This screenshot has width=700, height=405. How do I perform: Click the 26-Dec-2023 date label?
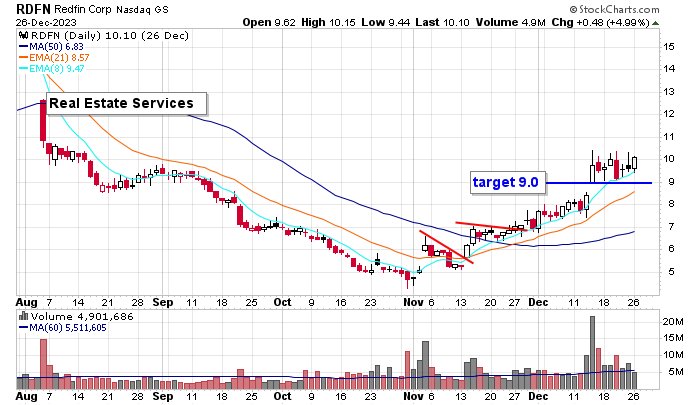[x=46, y=22]
